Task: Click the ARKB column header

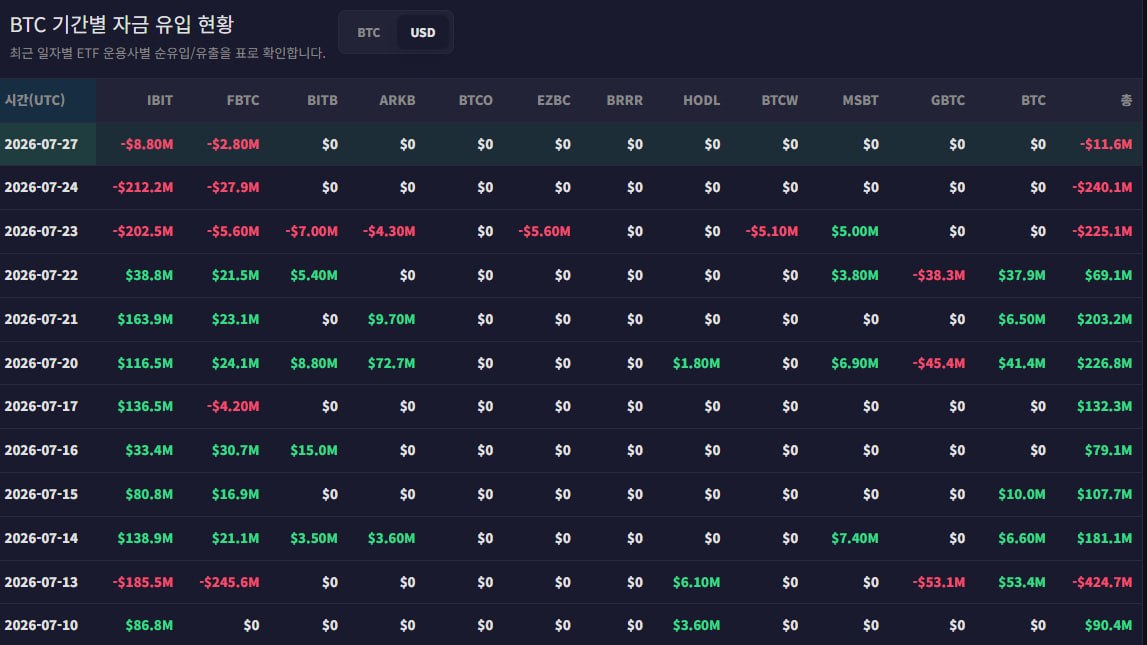Action: pyautogui.click(x=396, y=100)
